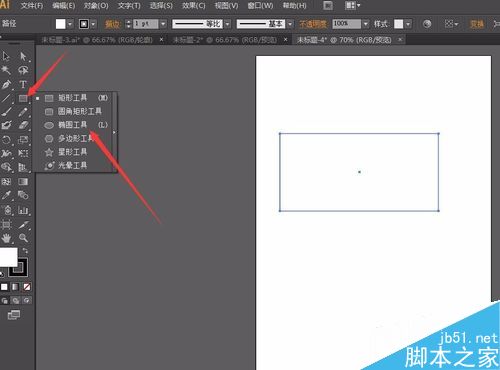Click the Change Screen Mode icon

tap(14, 315)
